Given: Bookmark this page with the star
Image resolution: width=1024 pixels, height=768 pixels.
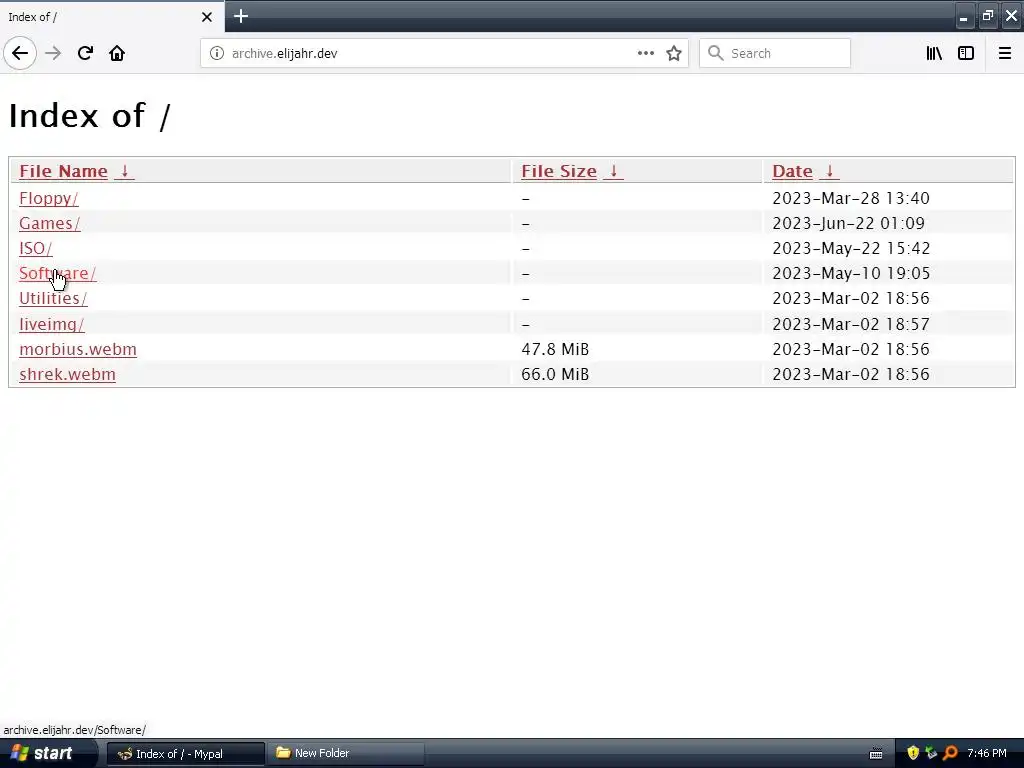Looking at the screenshot, I should click(674, 53).
